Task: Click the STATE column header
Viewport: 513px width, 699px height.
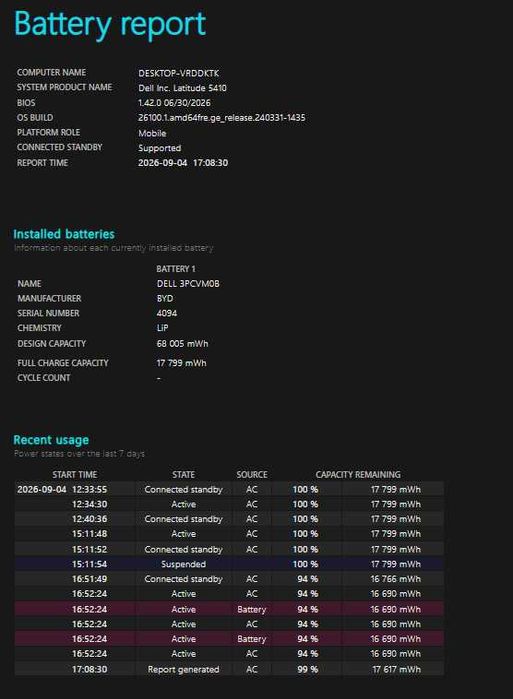Action: [183, 474]
